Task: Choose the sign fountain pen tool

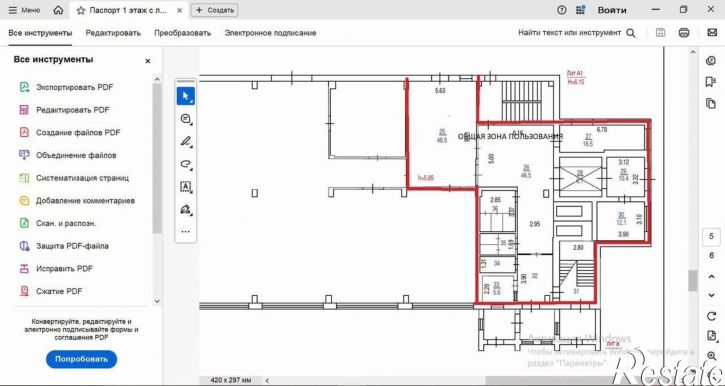Action: click(x=185, y=209)
